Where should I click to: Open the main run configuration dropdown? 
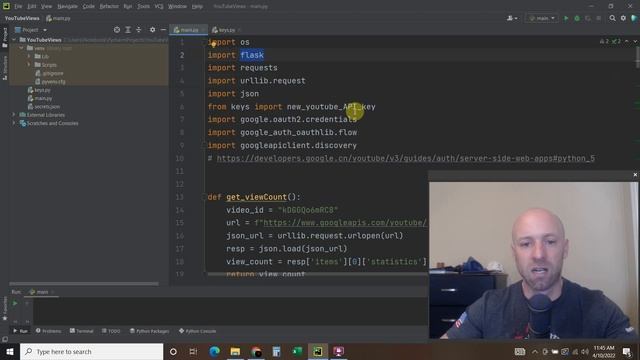tap(542, 18)
